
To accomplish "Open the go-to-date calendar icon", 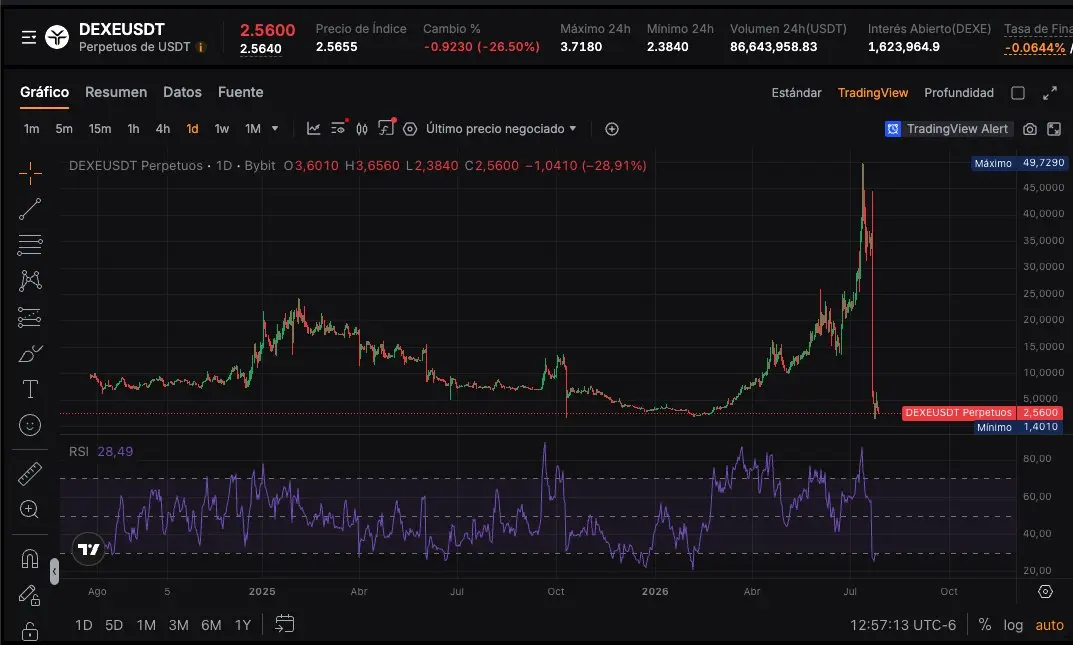I will [x=285, y=624].
